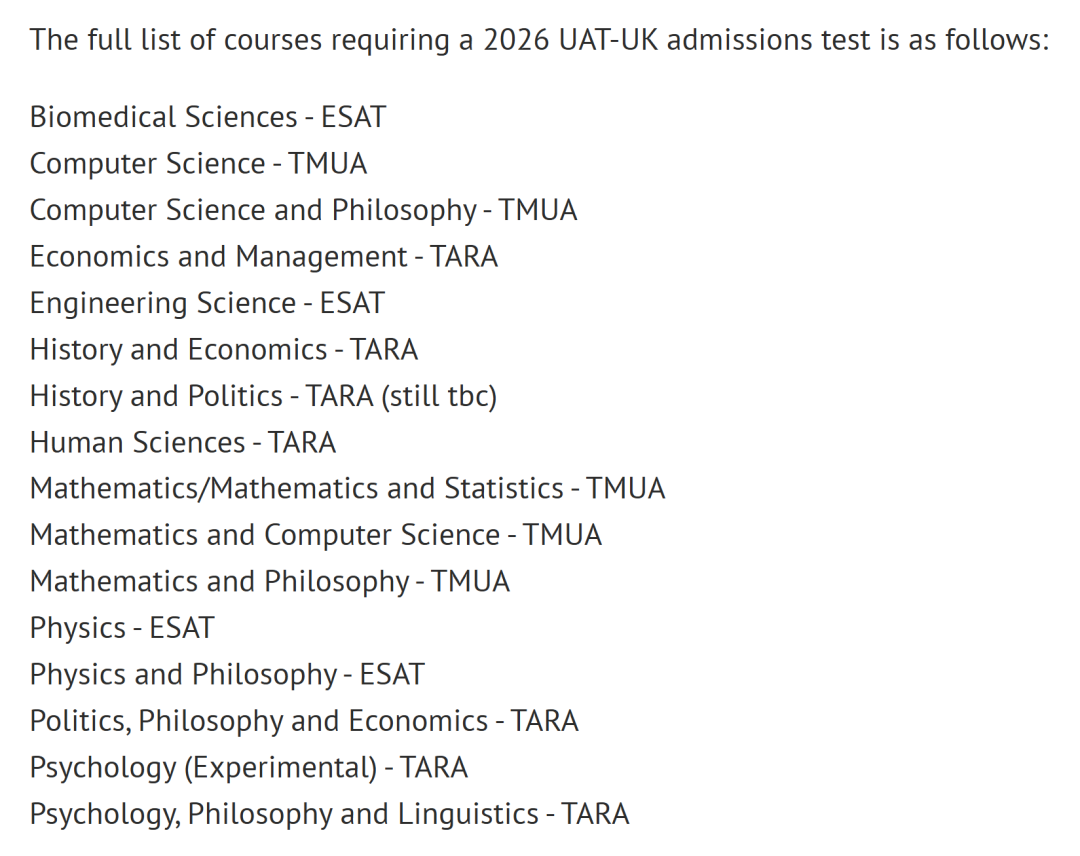Click the heading about 2026 UAT-UK admissions test

point(539,40)
